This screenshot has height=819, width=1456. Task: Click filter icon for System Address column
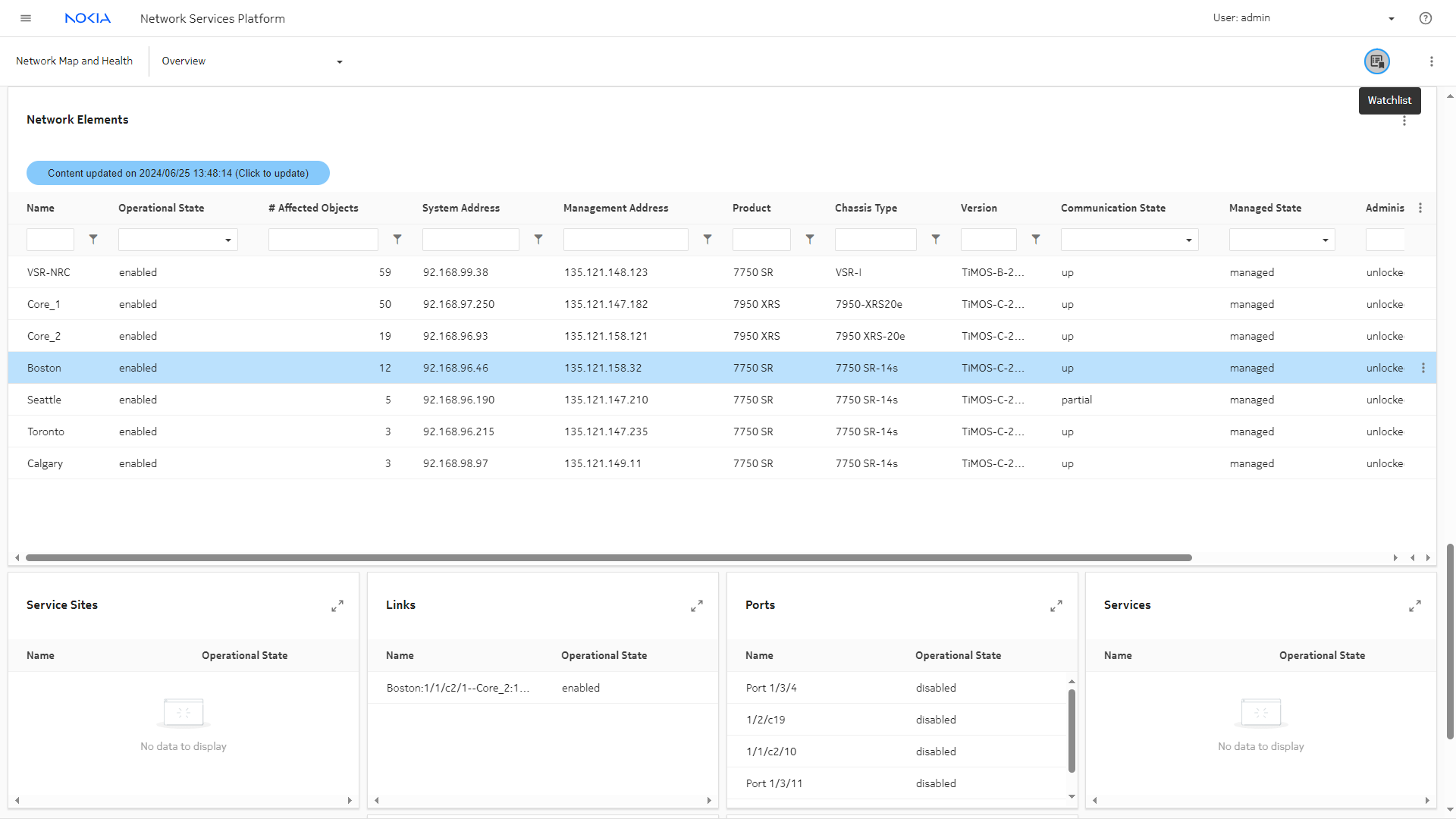[538, 240]
